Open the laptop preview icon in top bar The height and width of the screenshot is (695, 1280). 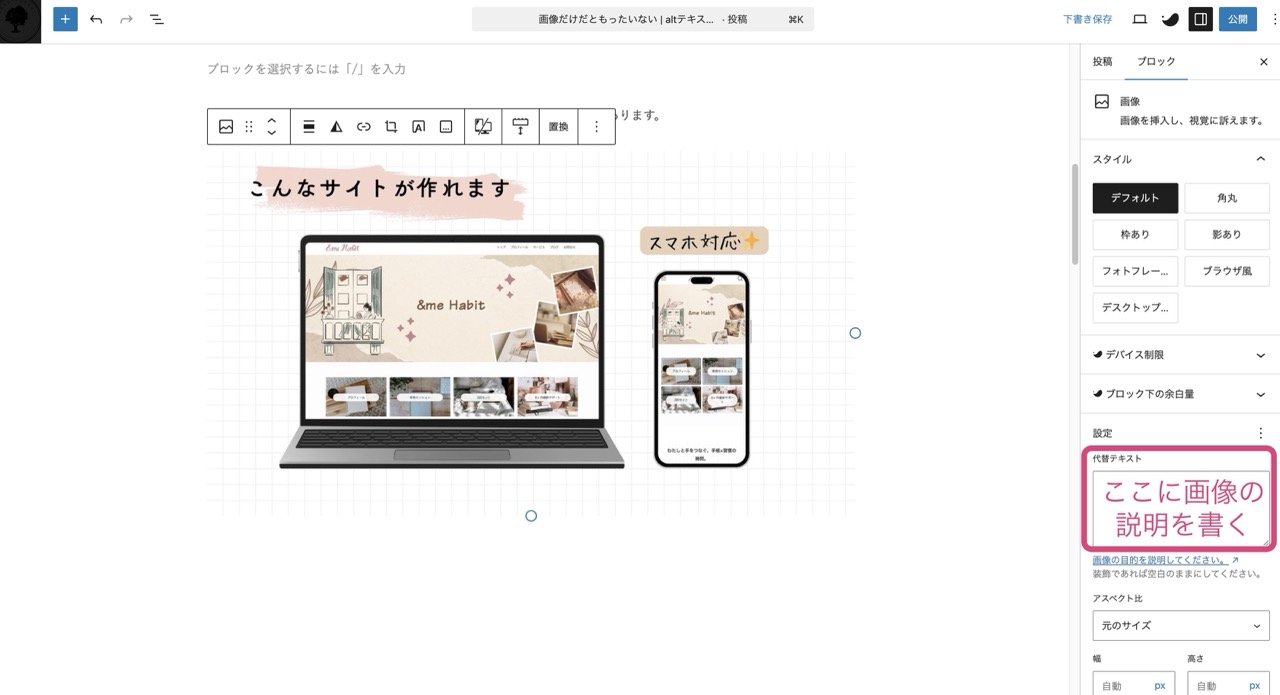tap(1139, 19)
